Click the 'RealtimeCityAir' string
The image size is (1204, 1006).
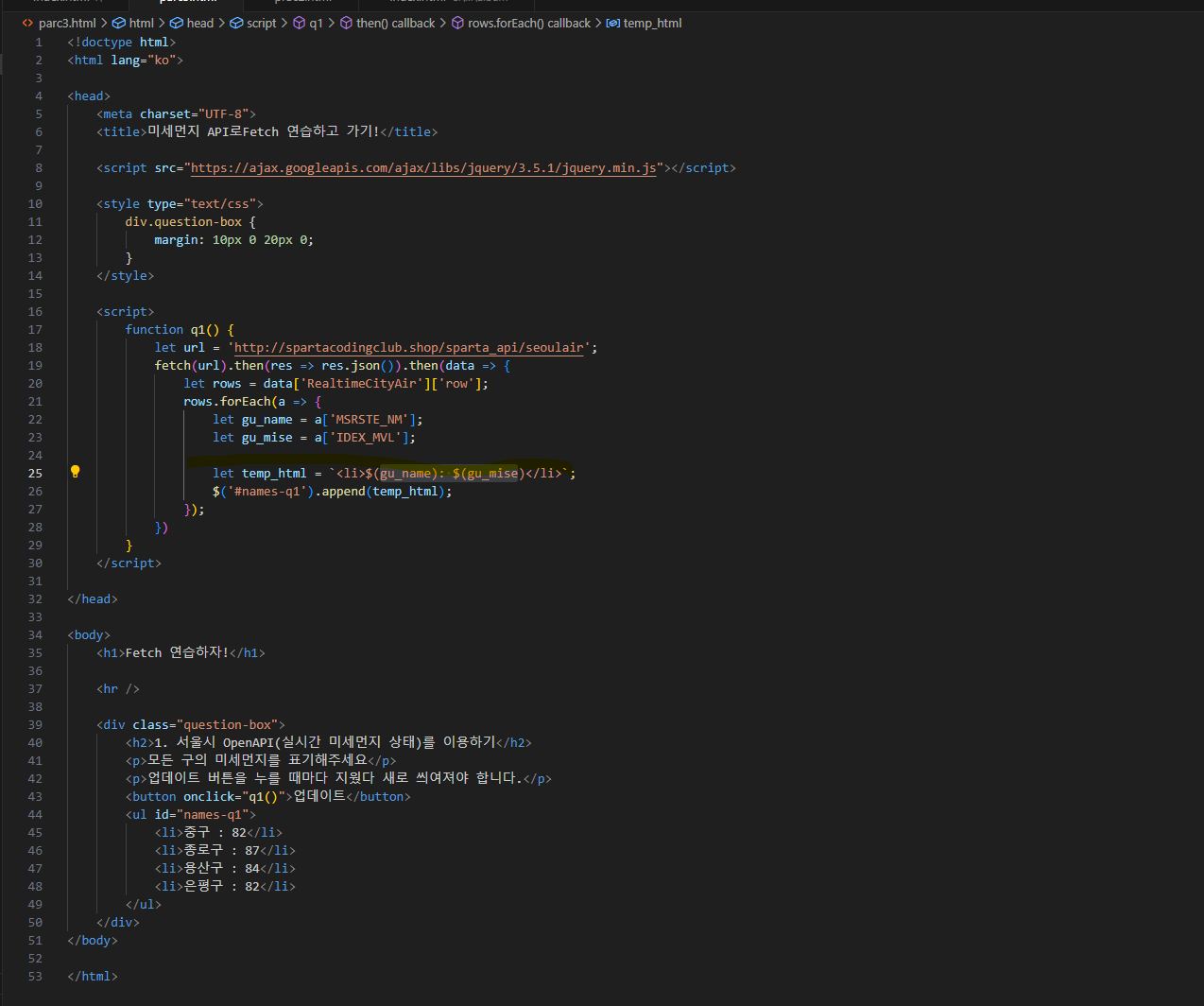[362, 383]
